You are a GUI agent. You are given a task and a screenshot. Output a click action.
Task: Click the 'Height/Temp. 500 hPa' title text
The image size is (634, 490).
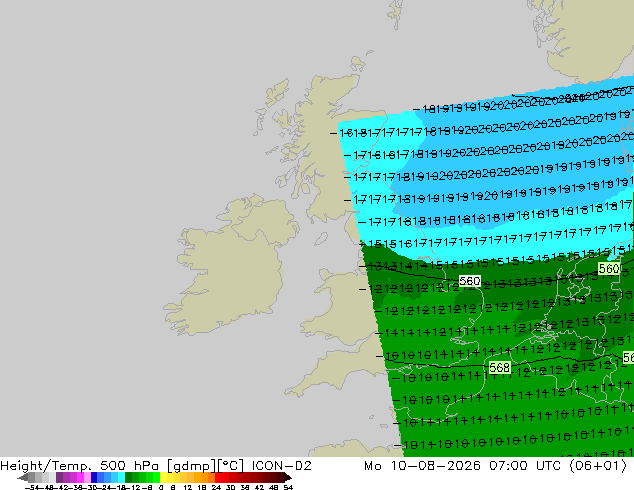(81, 466)
